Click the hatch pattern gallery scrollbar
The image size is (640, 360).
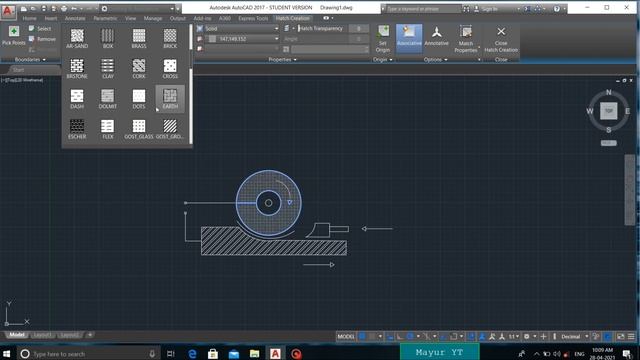[191, 84]
